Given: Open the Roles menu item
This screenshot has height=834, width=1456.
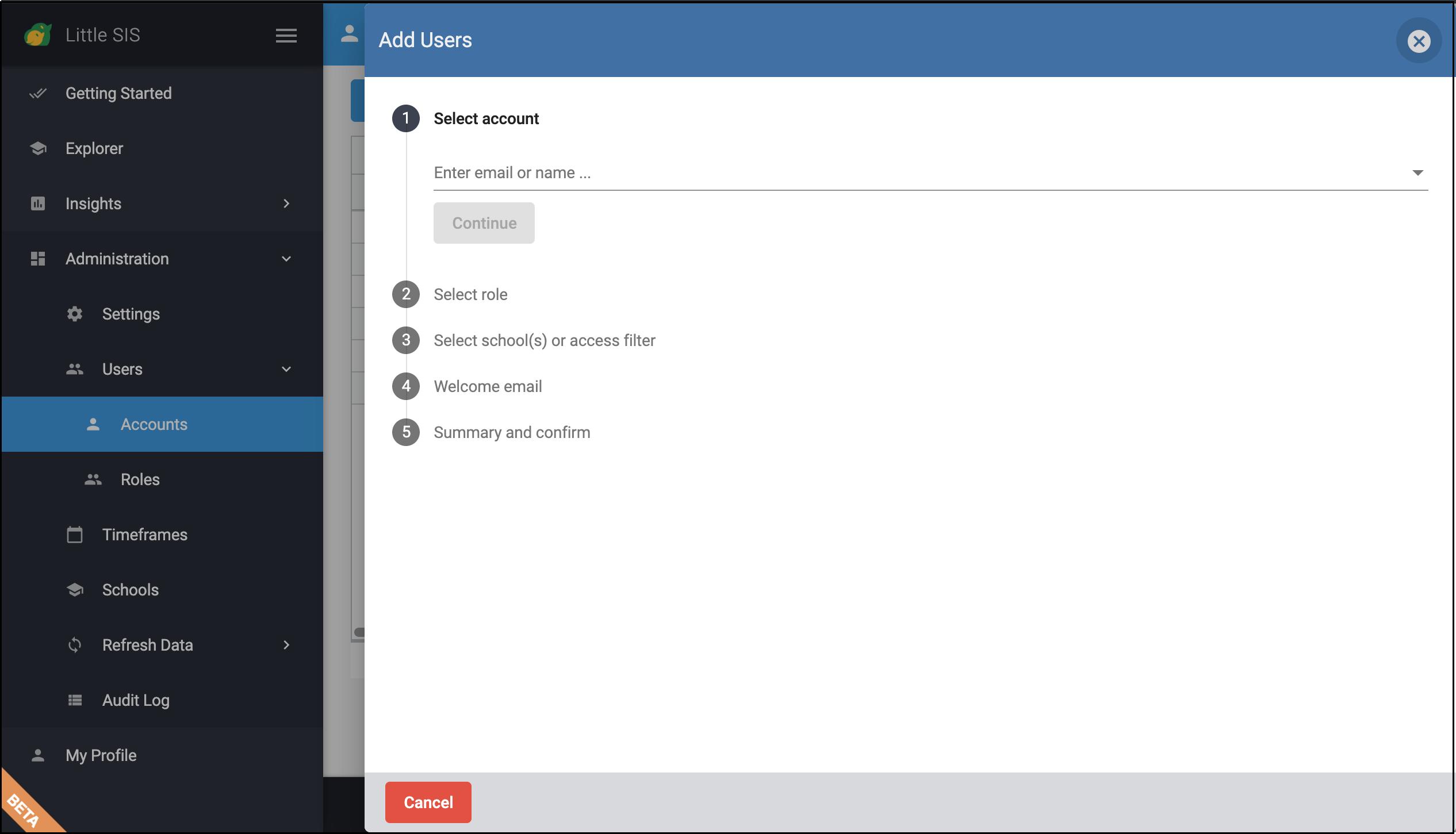Looking at the screenshot, I should (140, 479).
